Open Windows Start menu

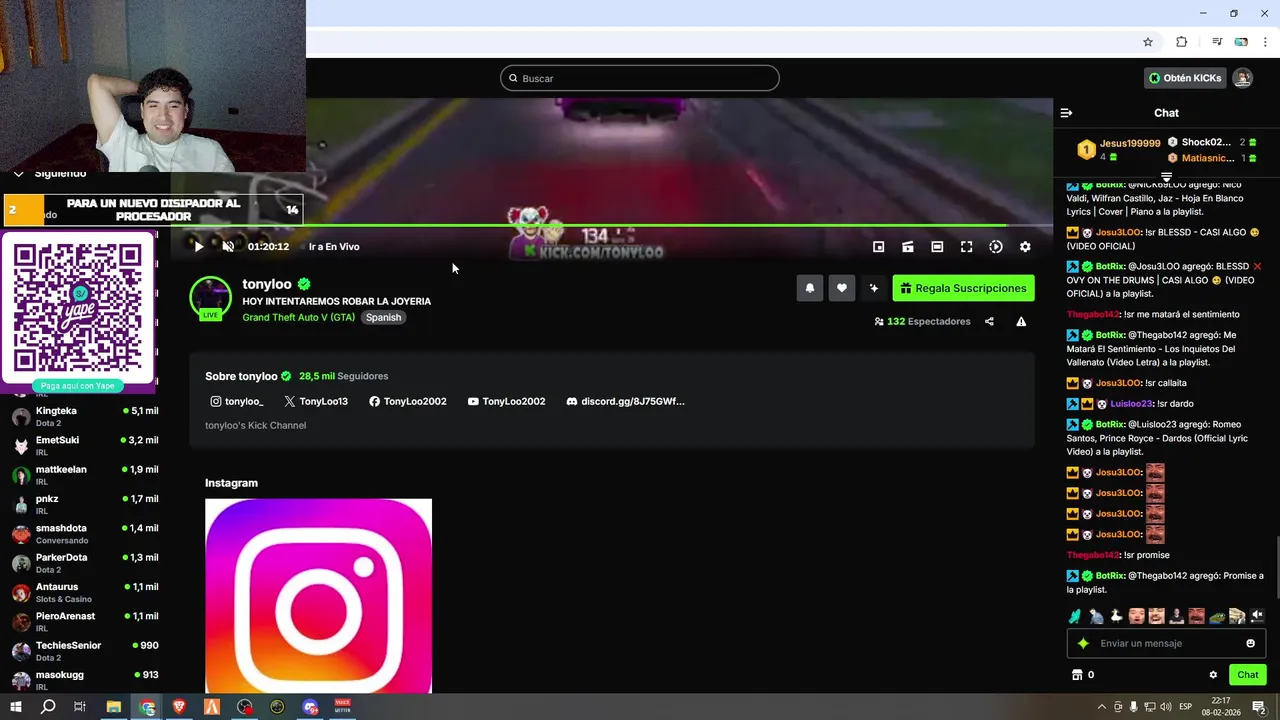coord(16,707)
